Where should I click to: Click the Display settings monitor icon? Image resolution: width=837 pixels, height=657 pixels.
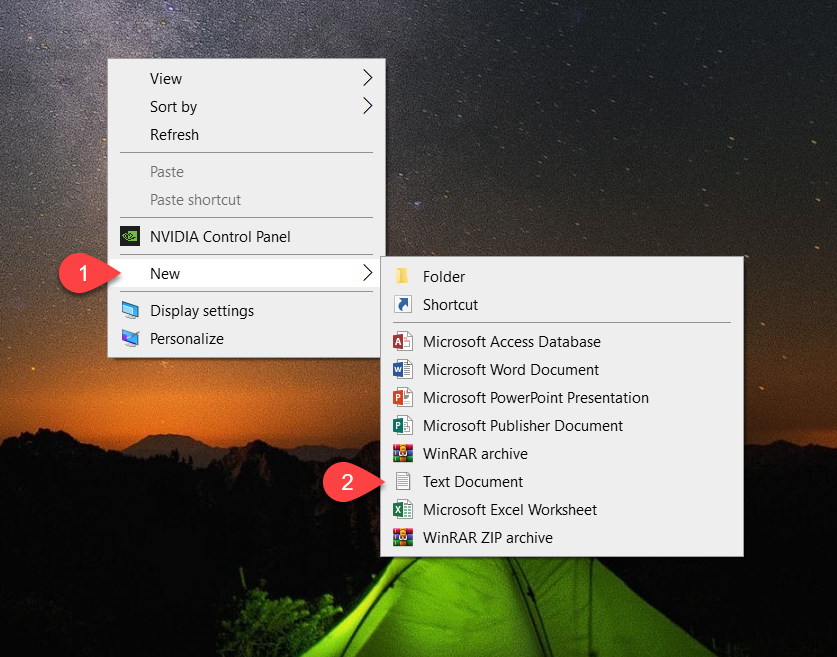(130, 311)
